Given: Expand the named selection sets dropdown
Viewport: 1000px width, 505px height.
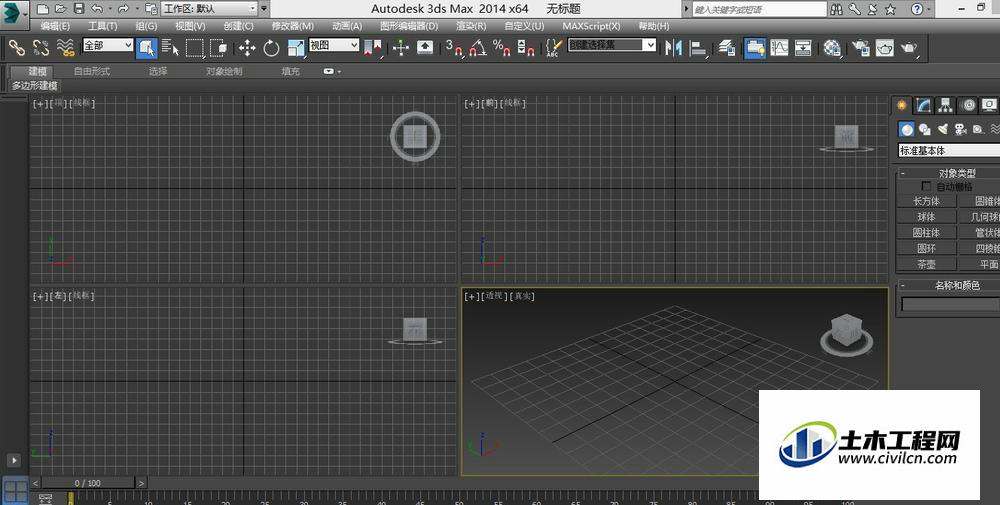Looking at the screenshot, I should coord(650,45).
